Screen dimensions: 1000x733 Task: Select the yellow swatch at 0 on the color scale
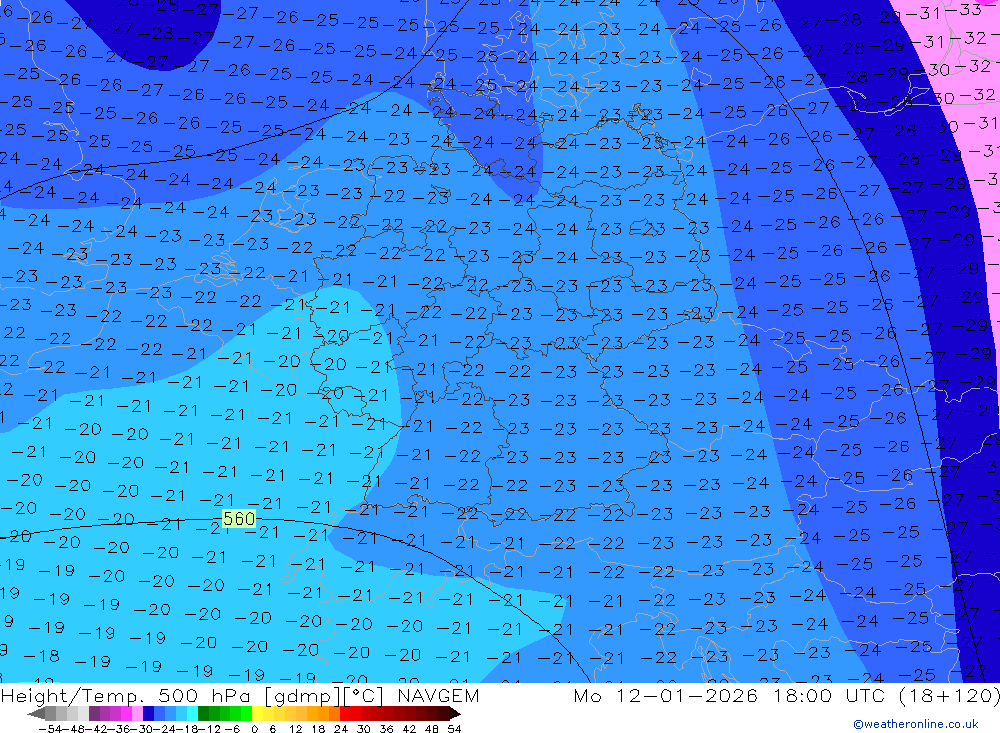tap(258, 713)
